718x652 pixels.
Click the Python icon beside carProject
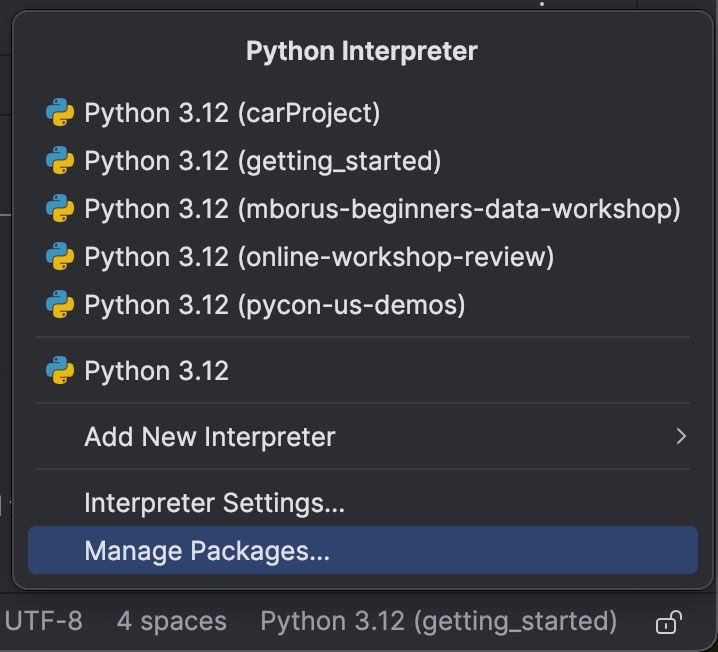click(60, 113)
